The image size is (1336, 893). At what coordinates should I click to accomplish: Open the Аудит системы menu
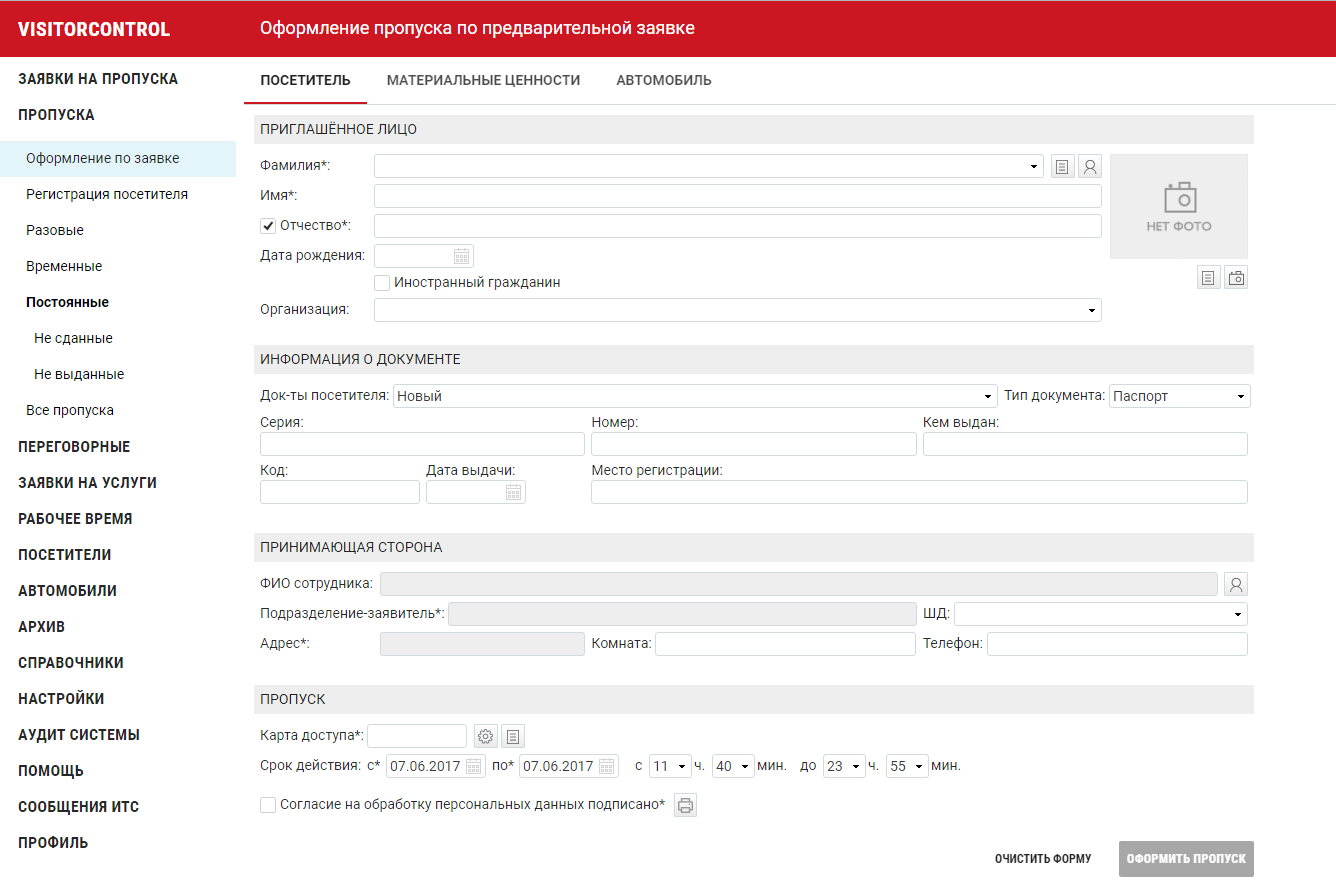(x=79, y=735)
